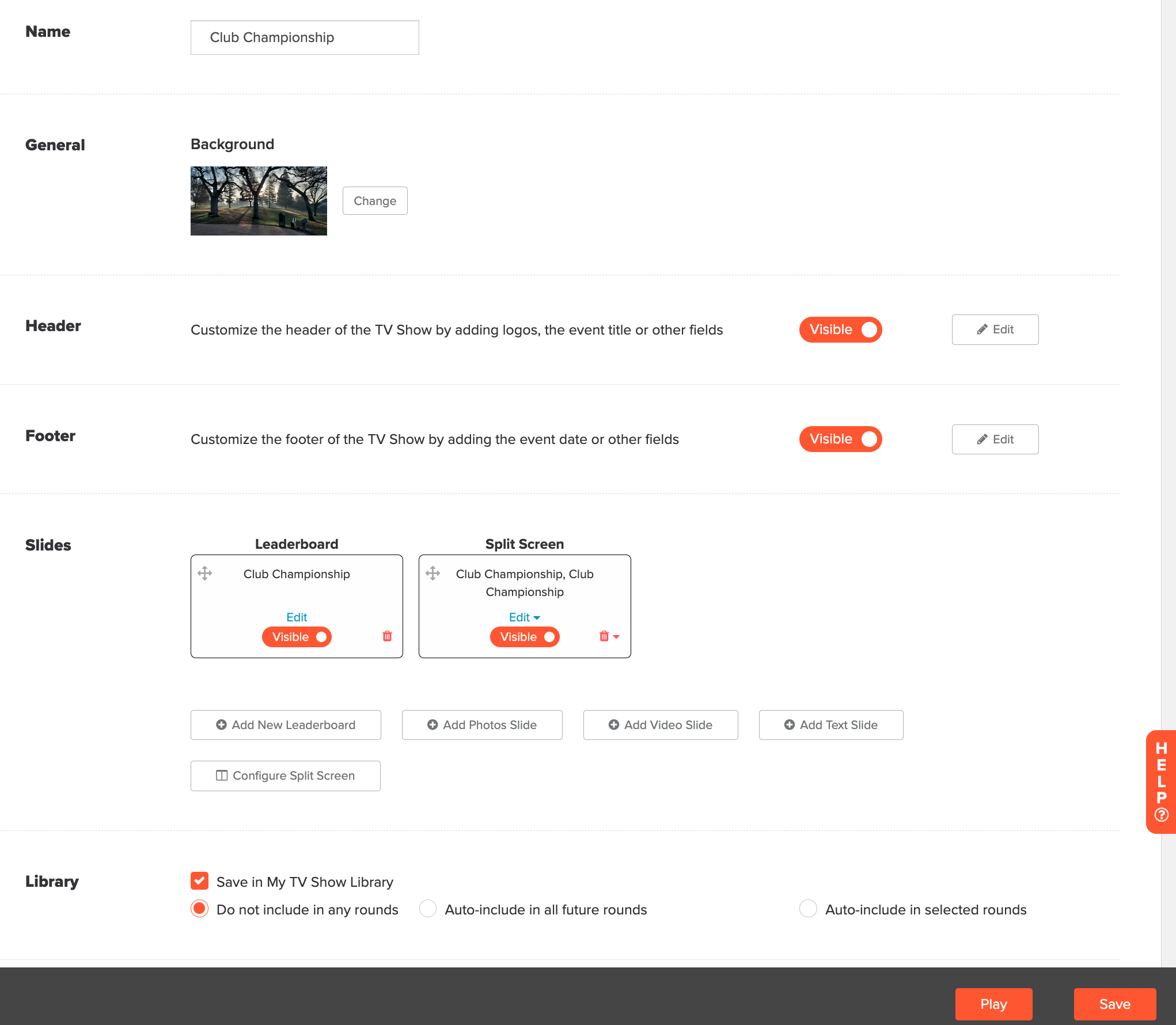Click Add Video Slide button
Image resolution: width=1176 pixels, height=1025 pixels.
(x=661, y=725)
